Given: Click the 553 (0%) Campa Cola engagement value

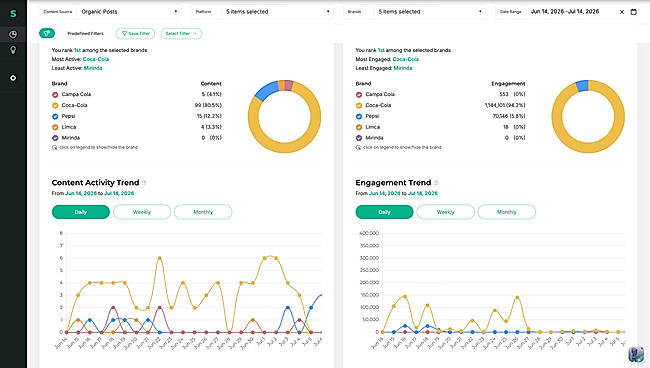Looking at the screenshot, I should point(512,94).
